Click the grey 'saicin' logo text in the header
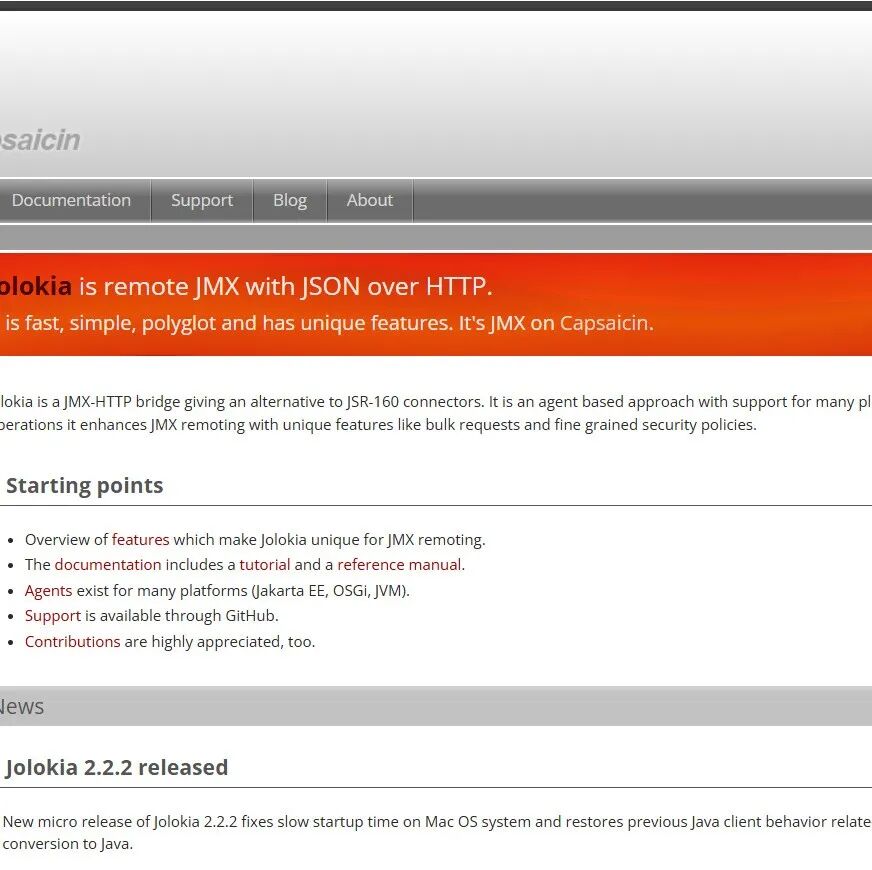This screenshot has height=870, width=872. [40, 140]
